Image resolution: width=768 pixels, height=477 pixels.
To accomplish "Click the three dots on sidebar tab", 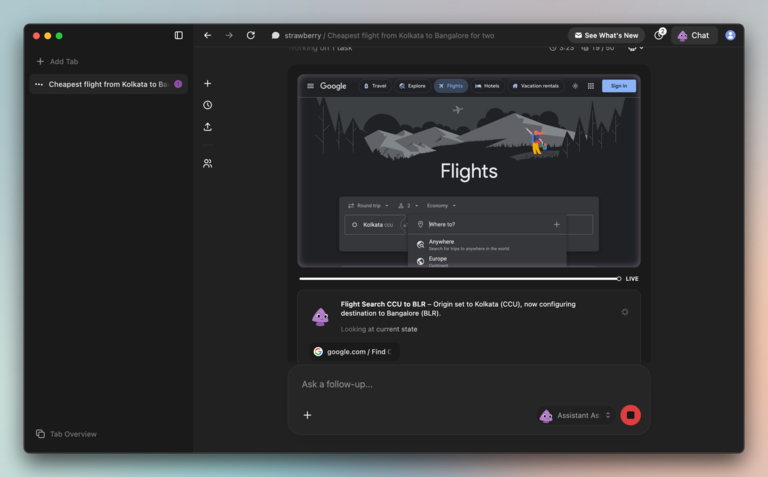I will pyautogui.click(x=39, y=84).
